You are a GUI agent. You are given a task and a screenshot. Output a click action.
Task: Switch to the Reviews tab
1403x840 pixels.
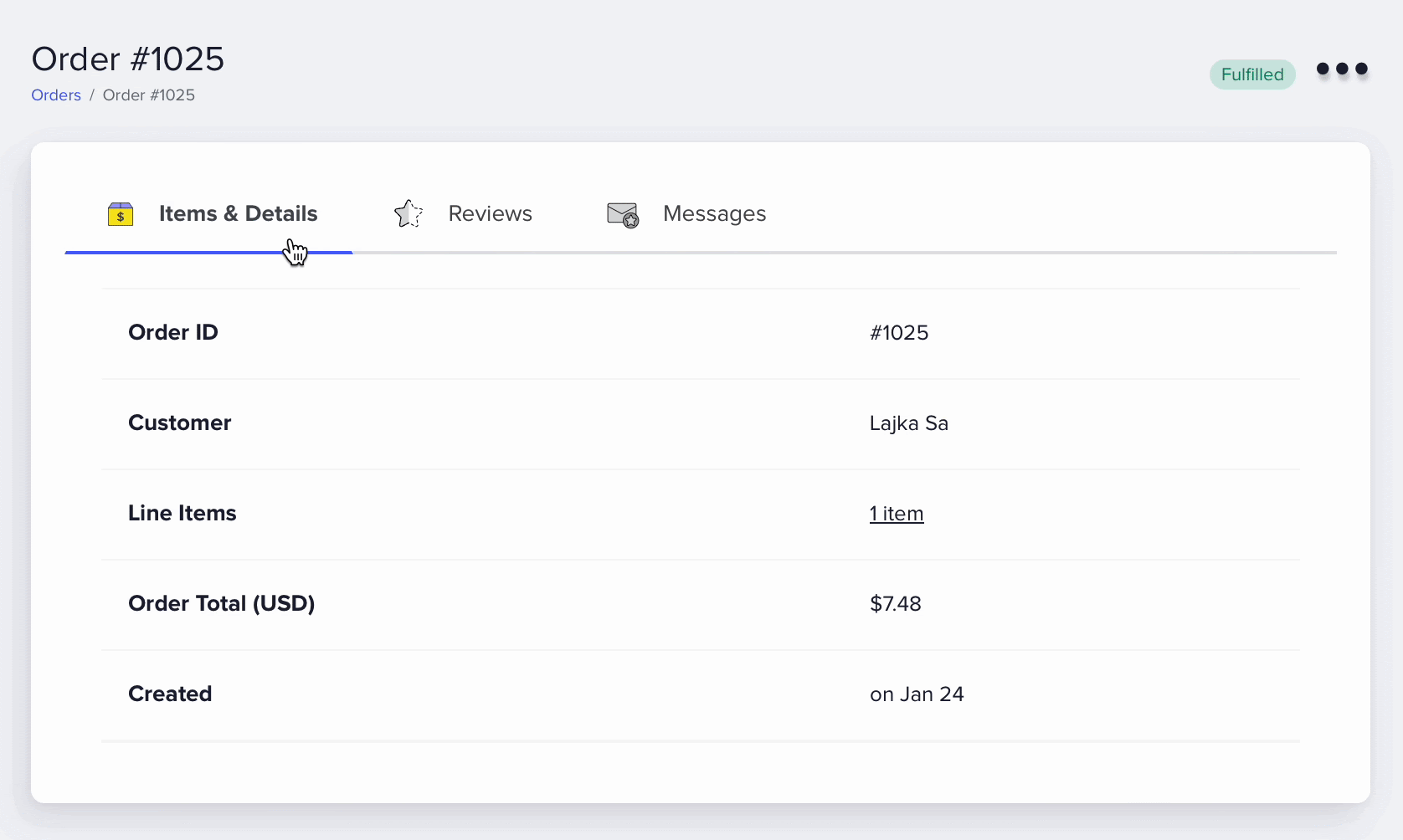pos(490,213)
